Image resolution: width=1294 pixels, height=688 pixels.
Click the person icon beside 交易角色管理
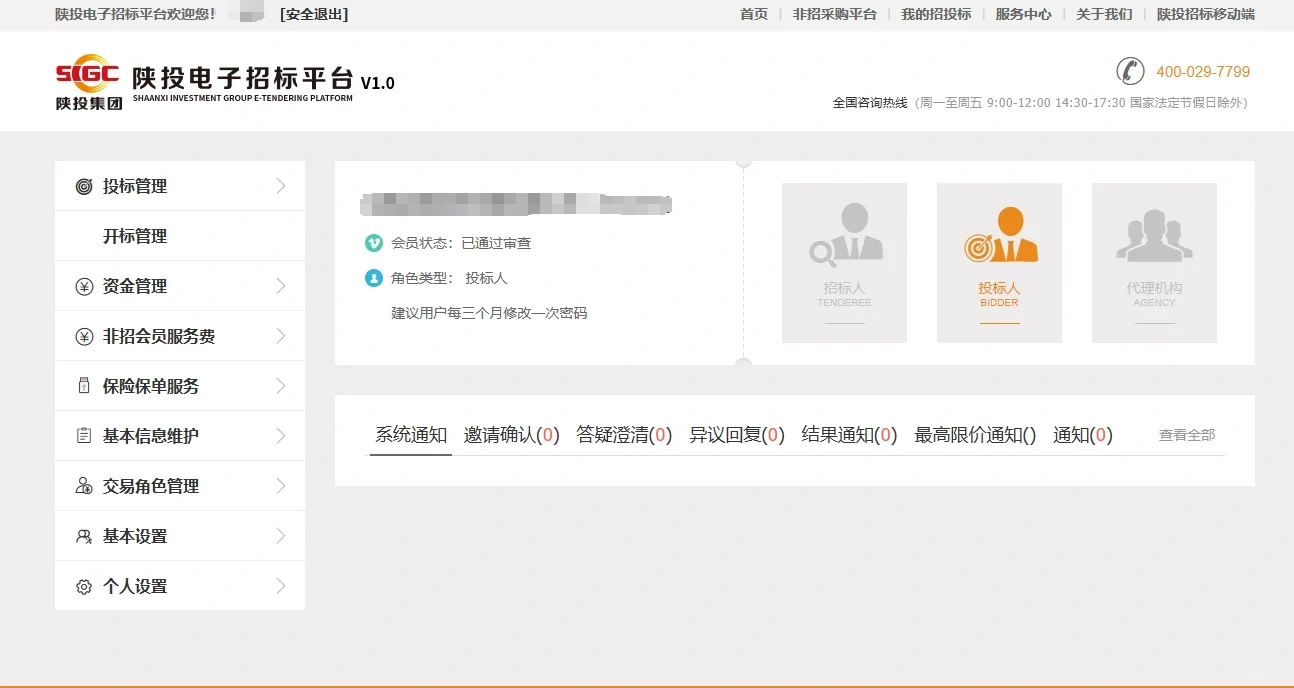tap(83, 485)
